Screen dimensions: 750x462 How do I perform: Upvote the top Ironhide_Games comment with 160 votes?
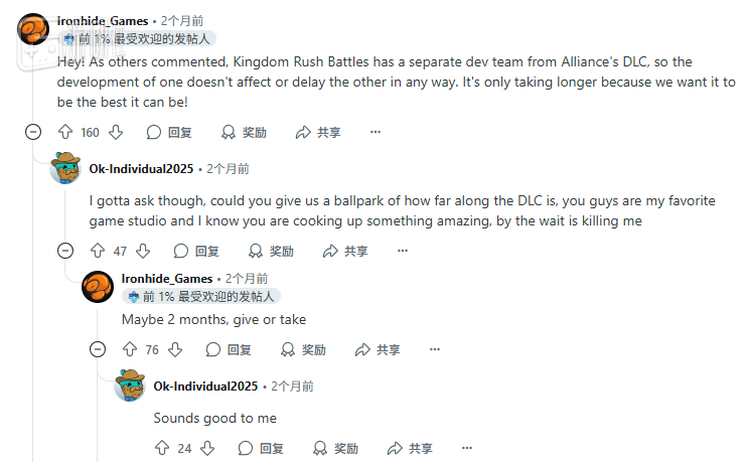click(66, 132)
